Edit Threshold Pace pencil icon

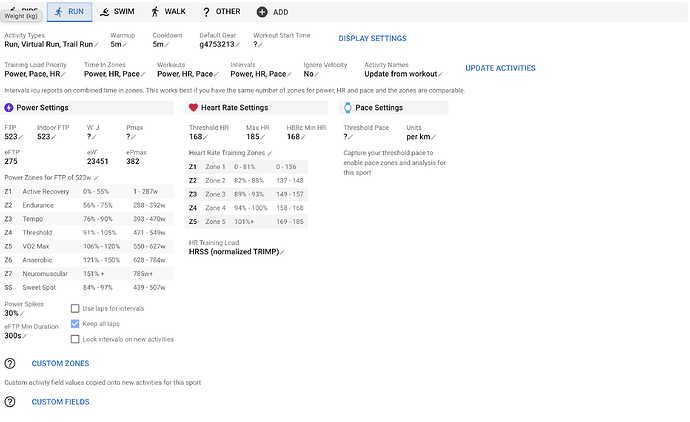[x=351, y=137]
